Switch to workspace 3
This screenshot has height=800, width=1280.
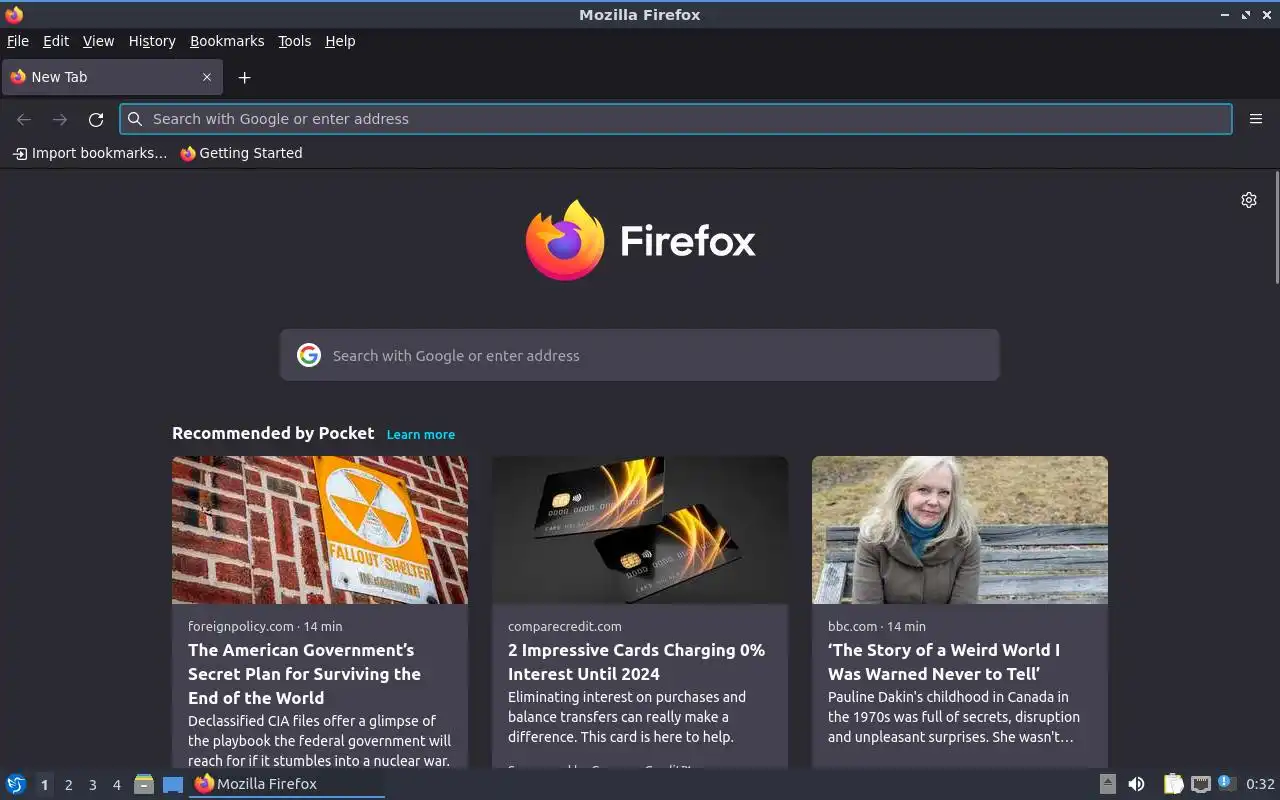pyautogui.click(x=92, y=785)
